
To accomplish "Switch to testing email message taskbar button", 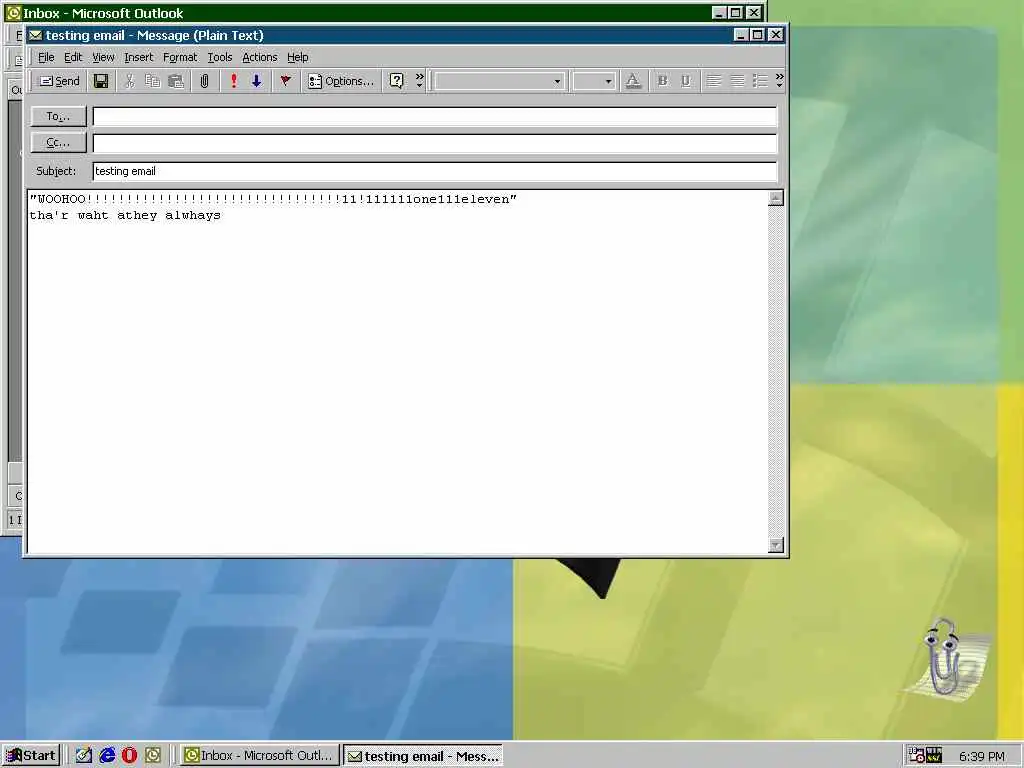I will click(x=423, y=756).
